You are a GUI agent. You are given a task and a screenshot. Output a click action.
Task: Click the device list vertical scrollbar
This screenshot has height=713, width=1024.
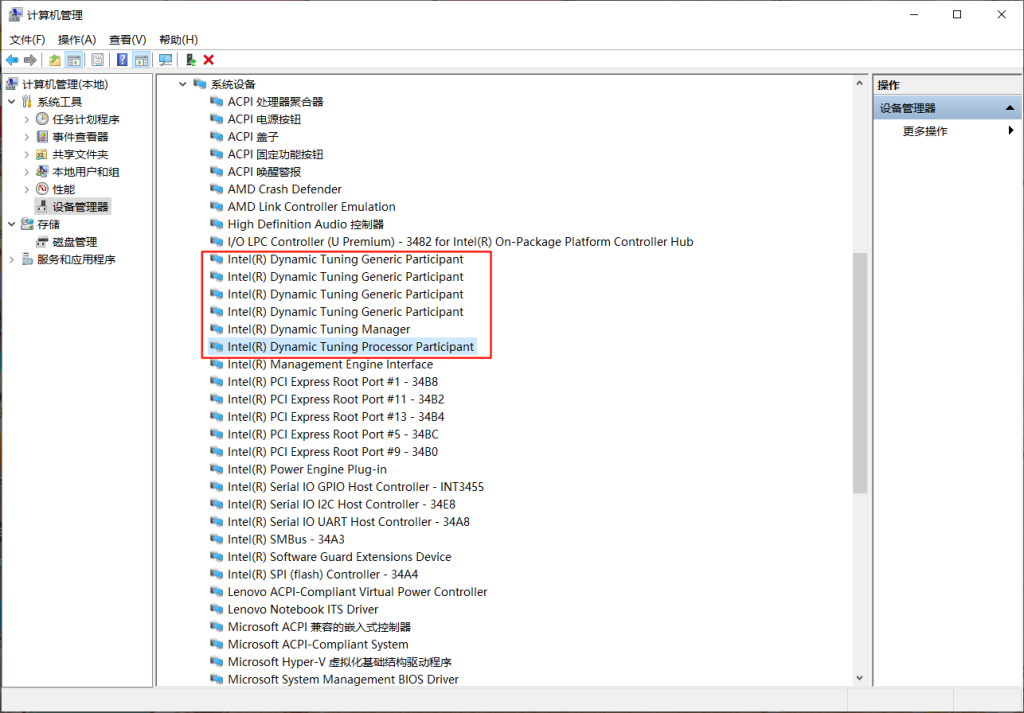859,370
